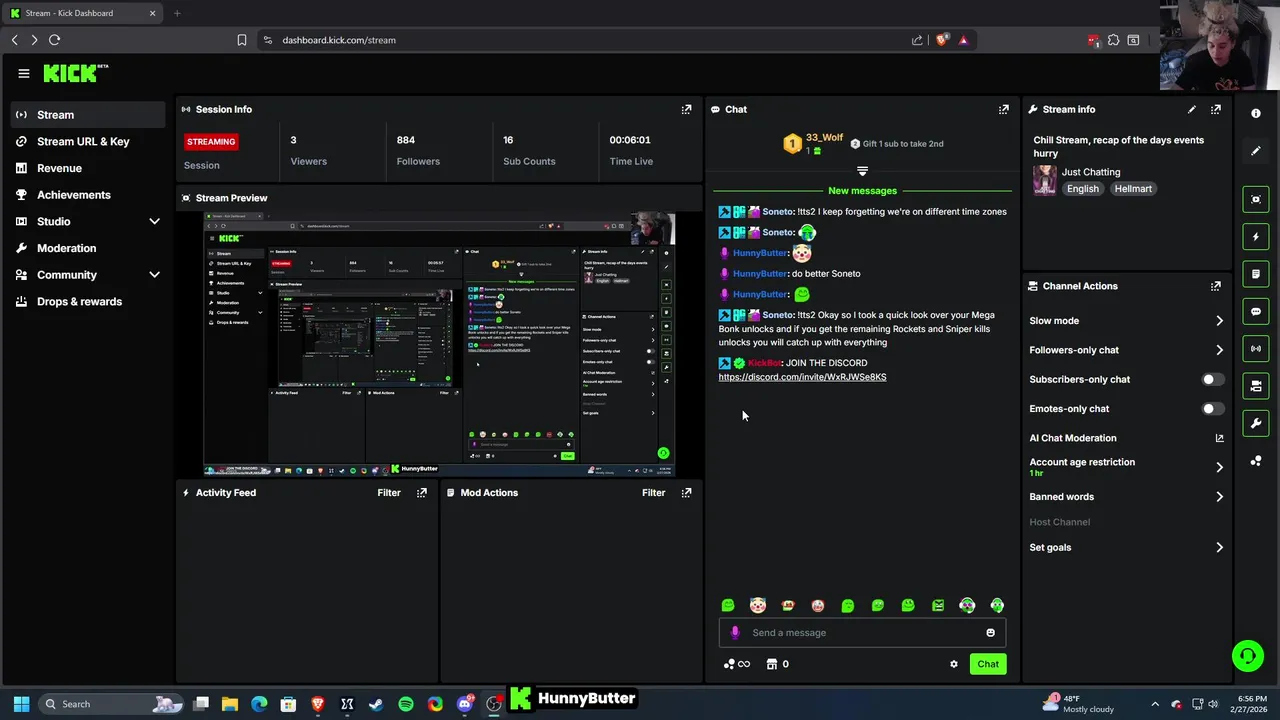Reload the Kick dashboard page
This screenshot has height=720, width=1280.
click(x=54, y=40)
